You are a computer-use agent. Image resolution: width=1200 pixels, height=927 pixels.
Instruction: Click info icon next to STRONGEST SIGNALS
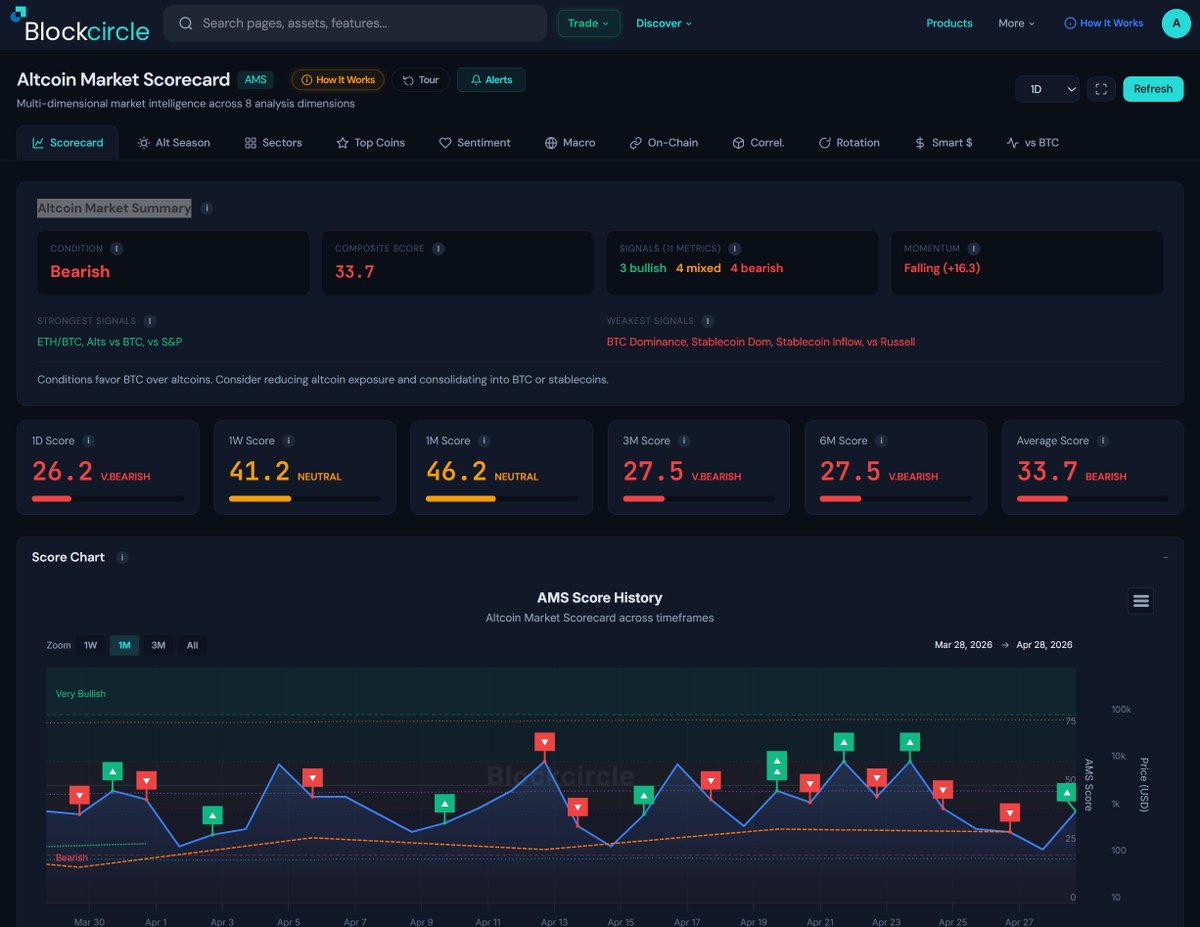point(150,321)
